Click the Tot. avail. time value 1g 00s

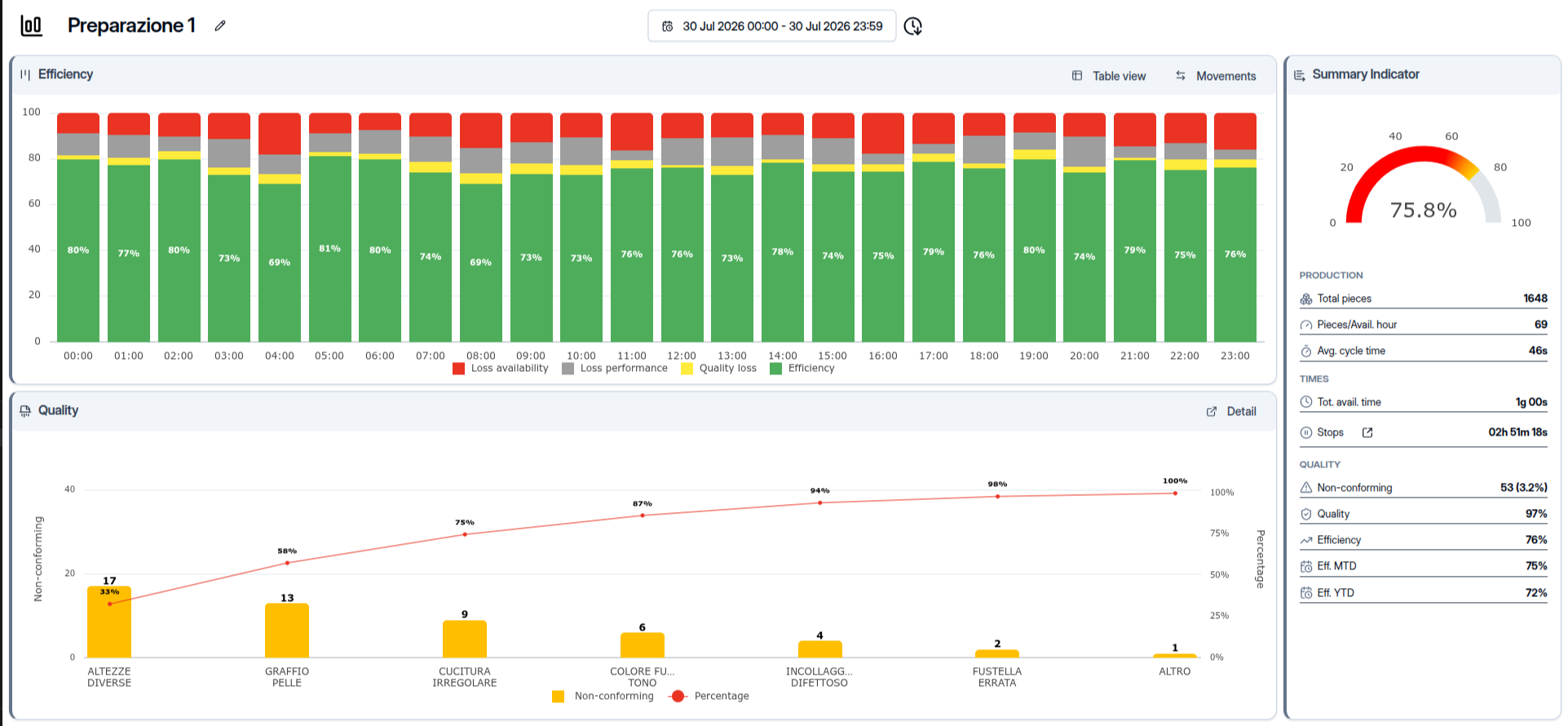(x=1531, y=402)
